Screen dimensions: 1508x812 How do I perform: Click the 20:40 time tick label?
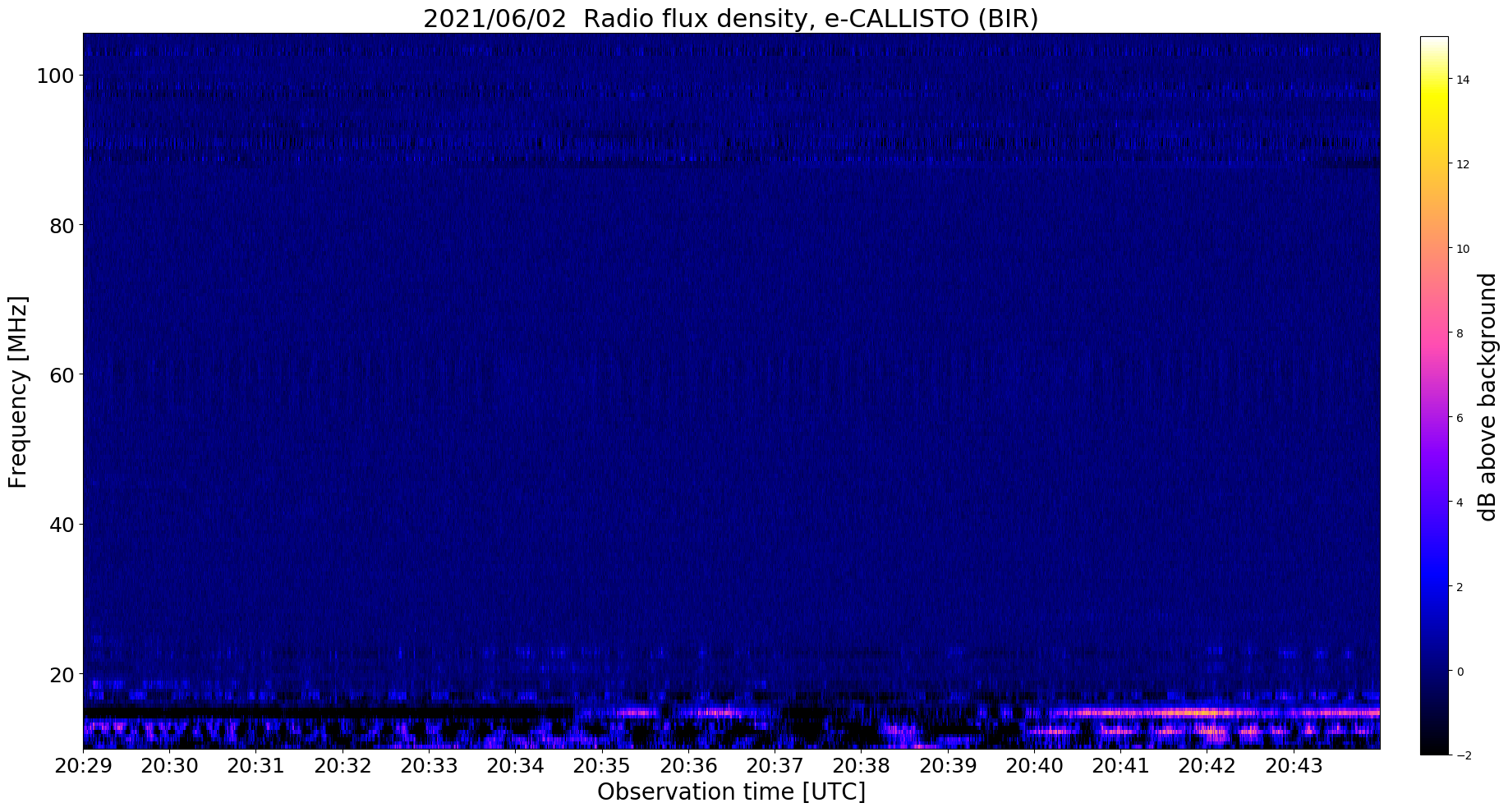click(x=1034, y=766)
